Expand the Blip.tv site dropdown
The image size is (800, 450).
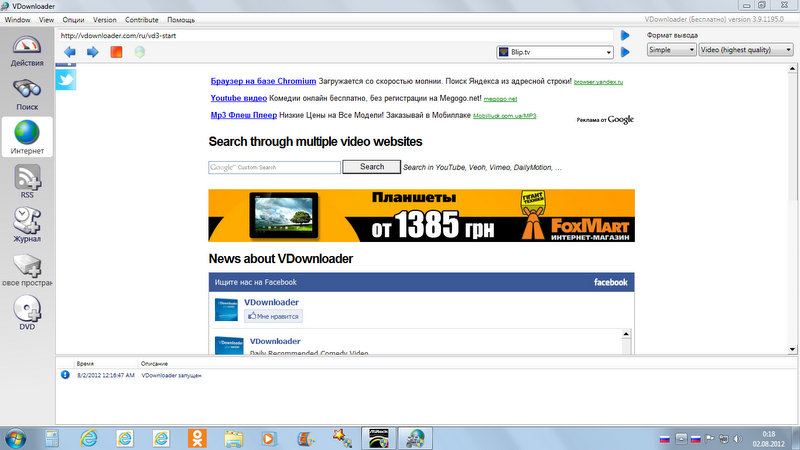pyautogui.click(x=608, y=53)
